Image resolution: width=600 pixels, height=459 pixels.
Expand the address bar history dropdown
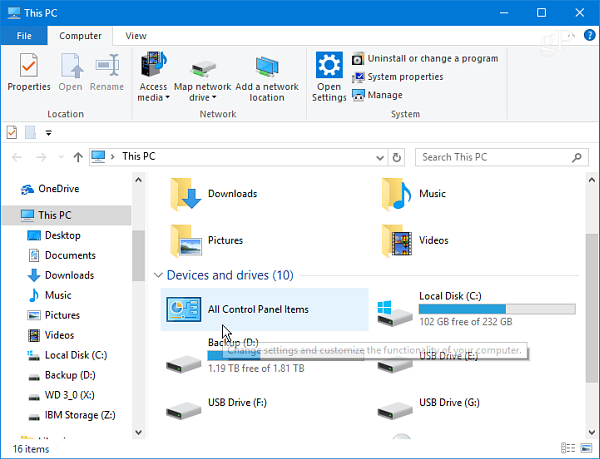380,158
